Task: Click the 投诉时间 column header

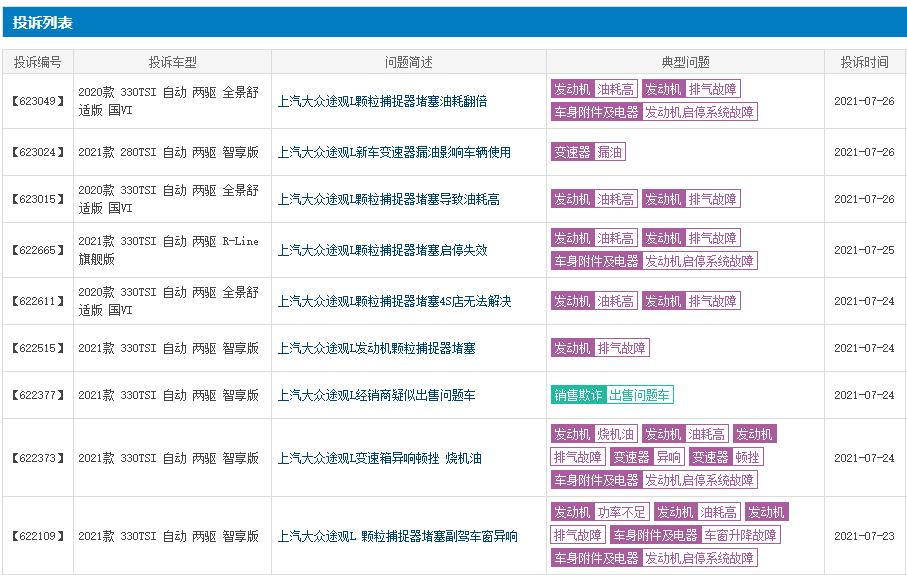Action: (x=864, y=62)
